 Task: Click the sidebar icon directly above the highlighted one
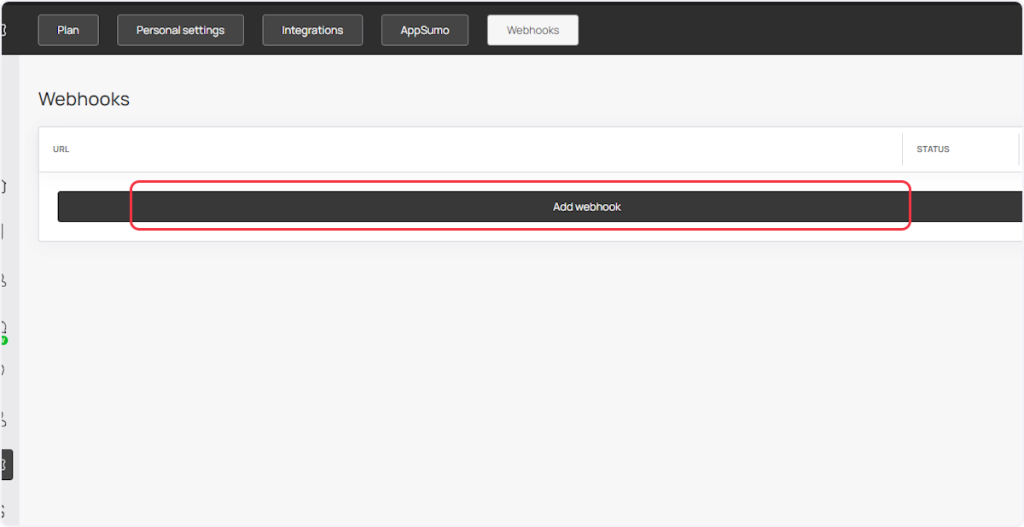tap(3, 419)
